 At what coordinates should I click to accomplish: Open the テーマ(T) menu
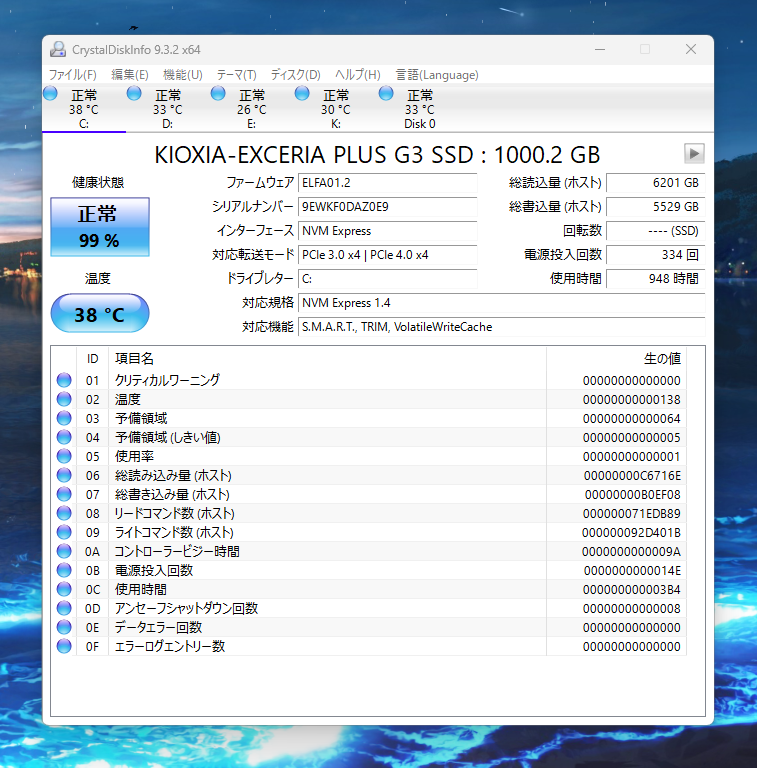(x=236, y=75)
